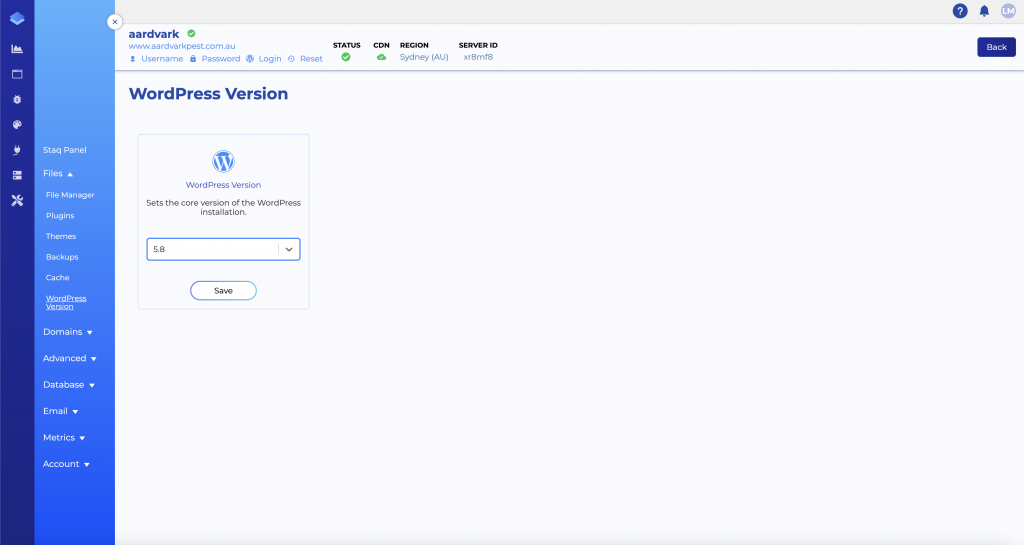Open the plug plugins icon in sidebar
This screenshot has height=545, width=1024.
17,150
